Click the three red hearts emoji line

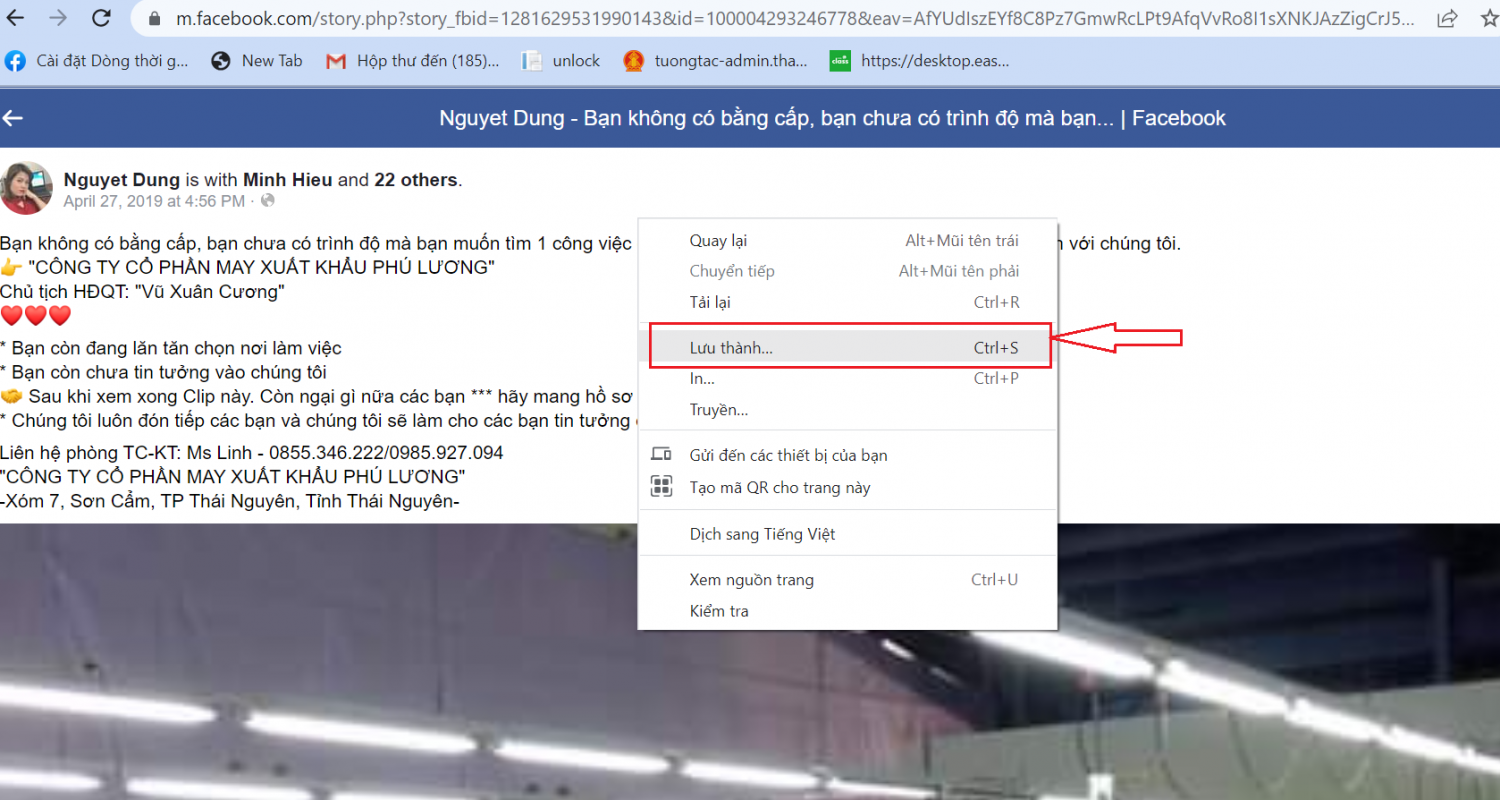click(36, 317)
